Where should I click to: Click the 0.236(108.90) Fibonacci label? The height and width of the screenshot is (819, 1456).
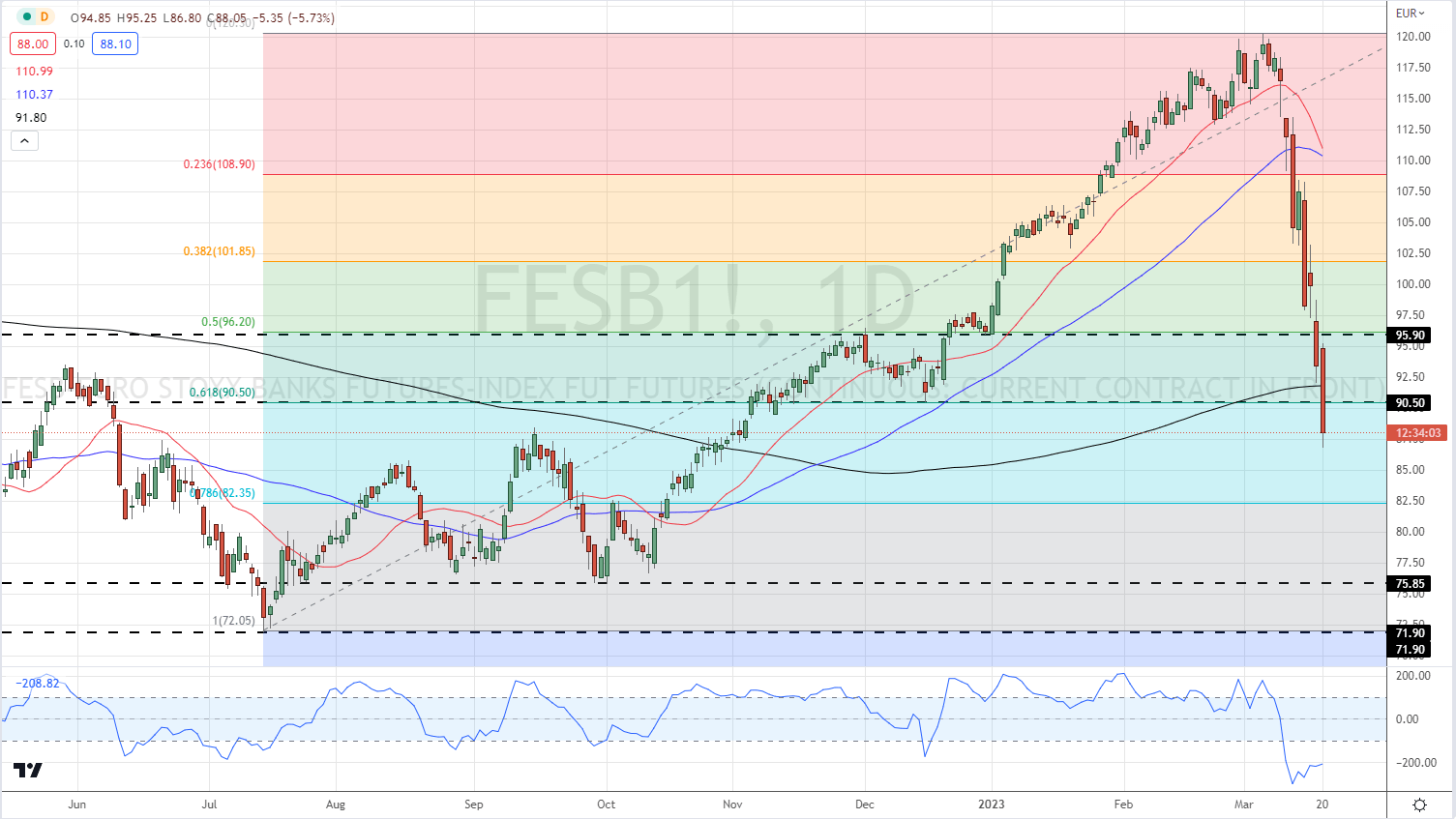pos(220,164)
